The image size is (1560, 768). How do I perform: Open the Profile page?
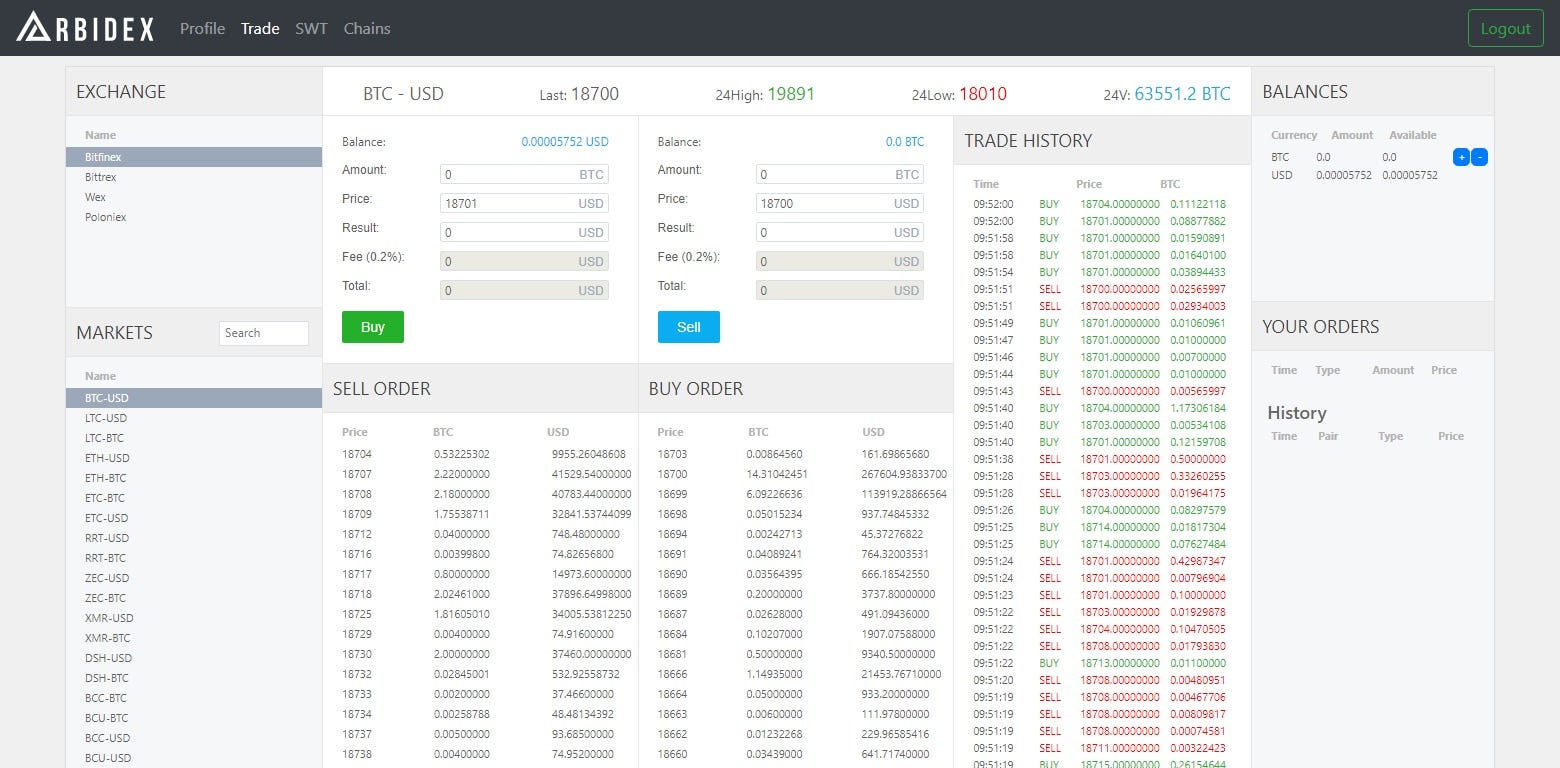pos(202,28)
